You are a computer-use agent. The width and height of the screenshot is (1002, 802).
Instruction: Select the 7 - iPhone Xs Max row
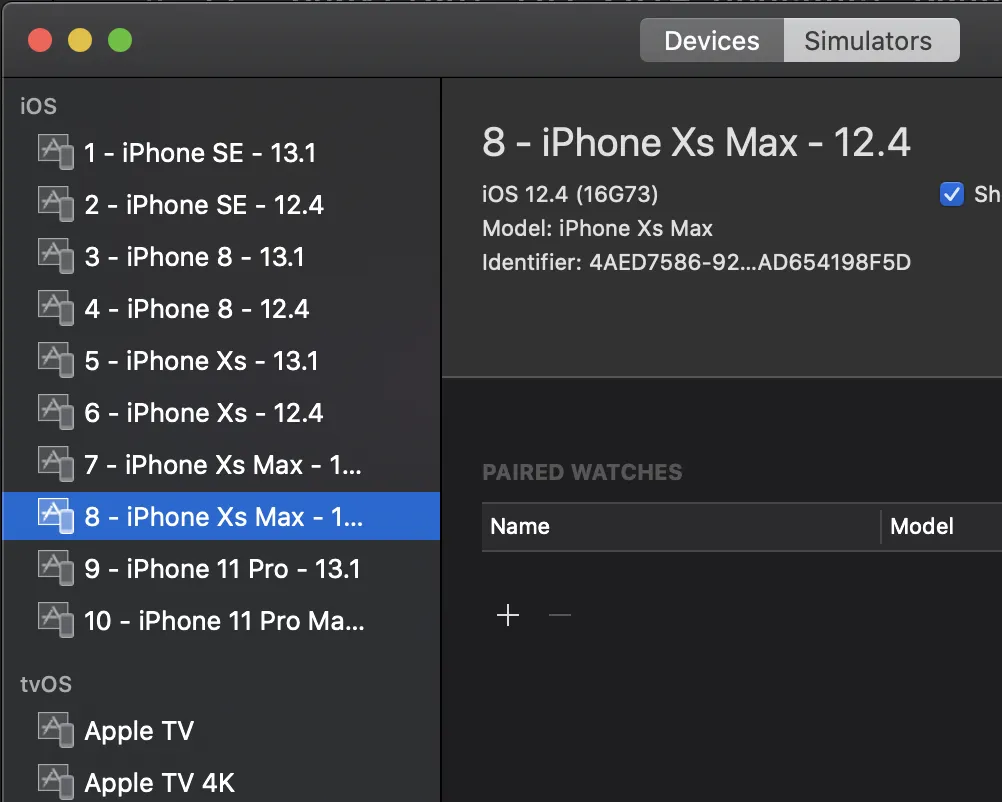[x=221, y=465]
